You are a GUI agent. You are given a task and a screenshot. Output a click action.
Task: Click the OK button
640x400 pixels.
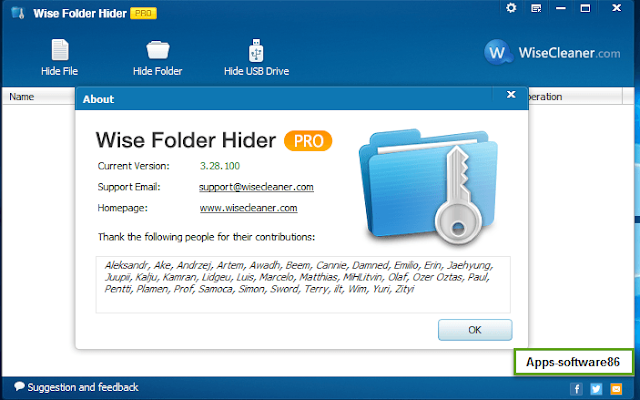[475, 330]
